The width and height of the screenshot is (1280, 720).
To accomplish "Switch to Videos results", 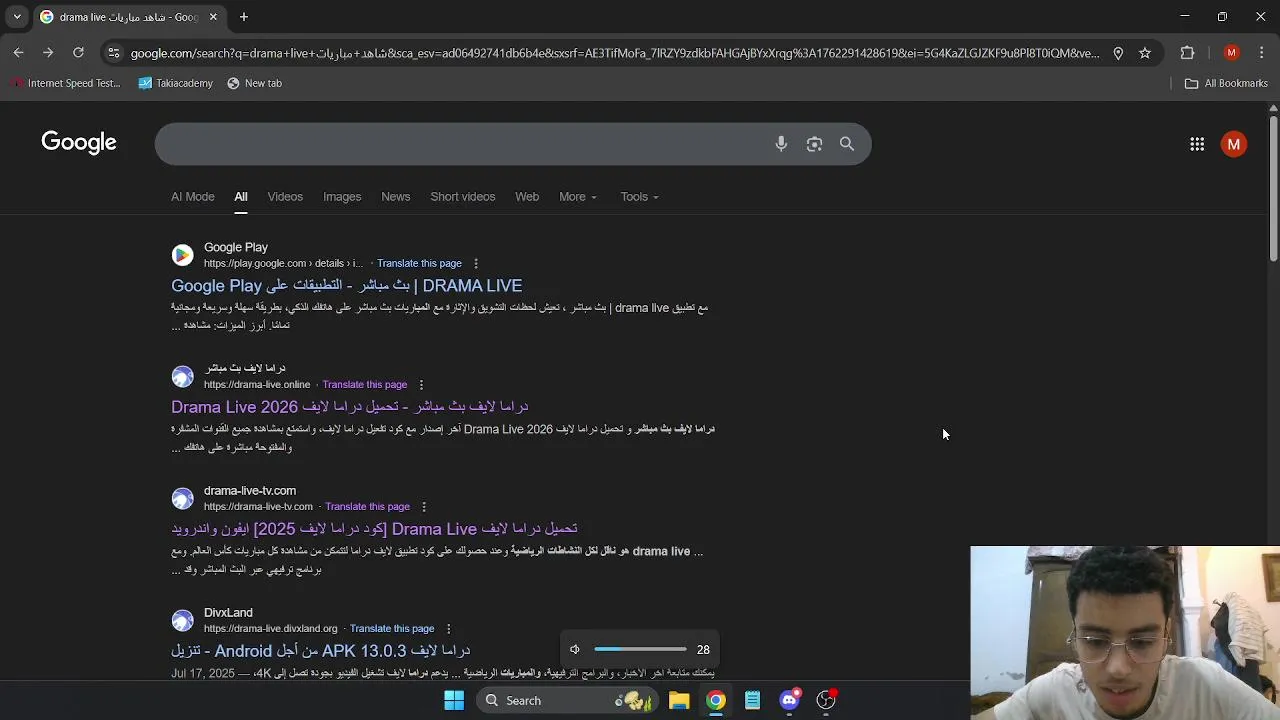I will coord(285,197).
